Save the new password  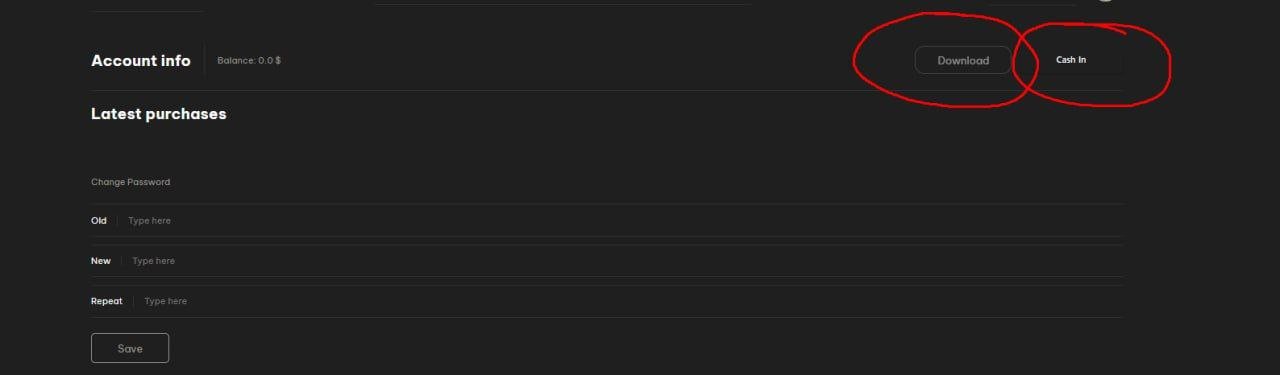point(130,348)
